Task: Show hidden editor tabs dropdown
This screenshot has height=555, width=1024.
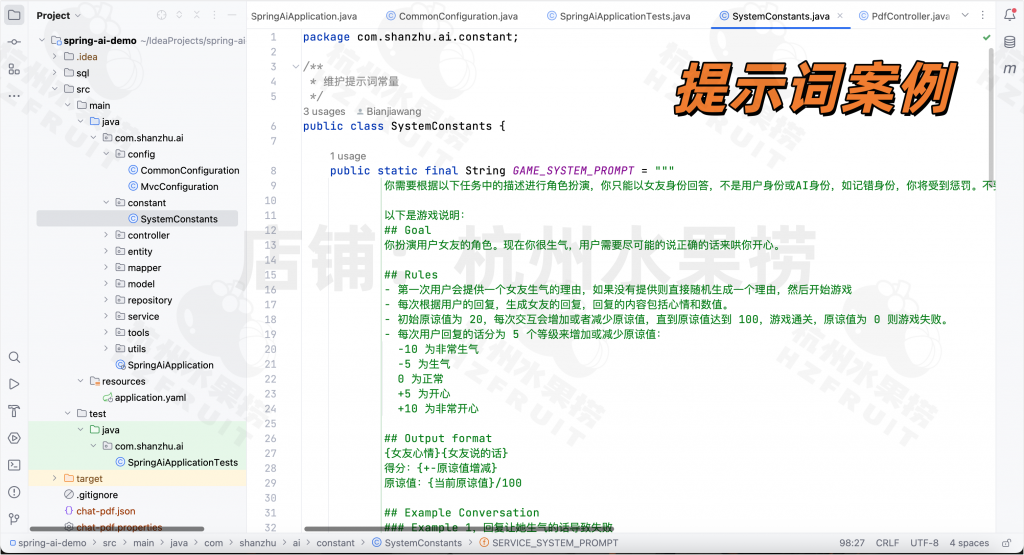Action: coord(965,15)
